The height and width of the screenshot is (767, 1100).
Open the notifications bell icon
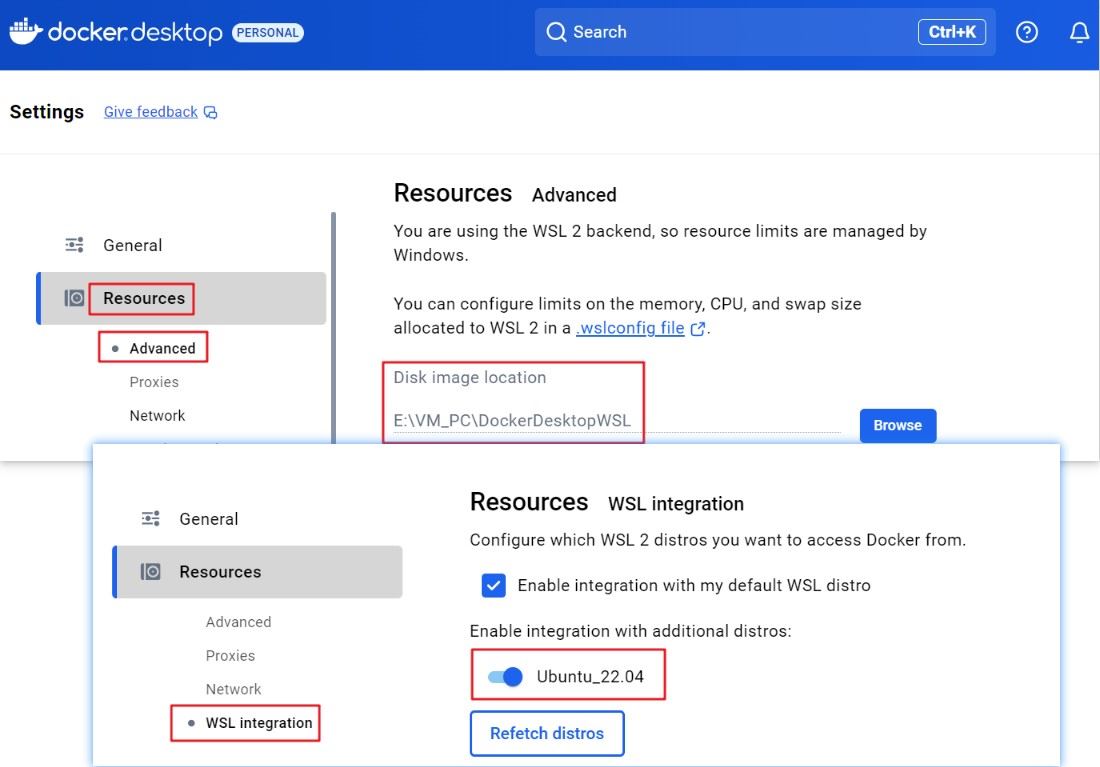[1079, 32]
